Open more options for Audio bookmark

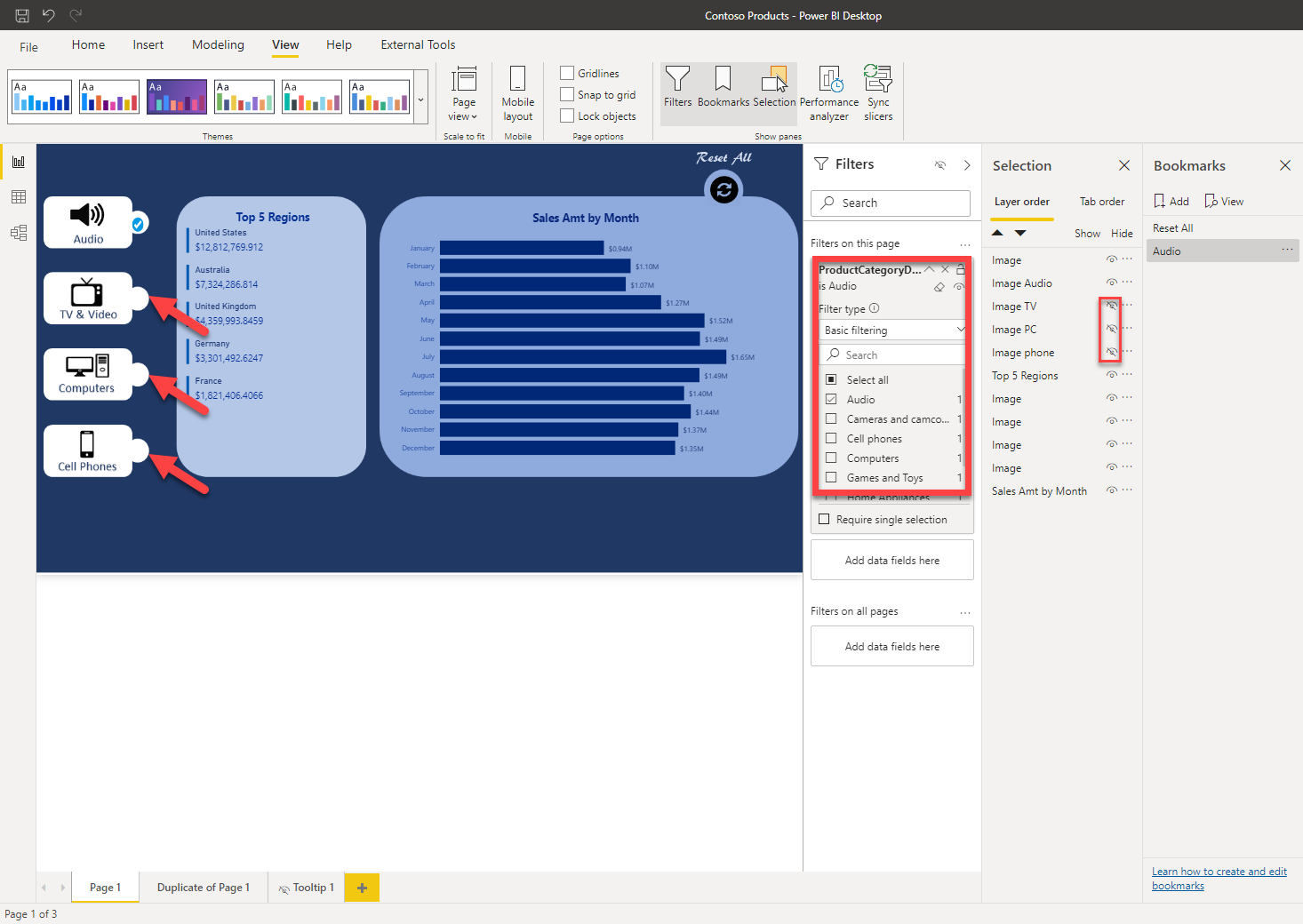pos(1287,251)
